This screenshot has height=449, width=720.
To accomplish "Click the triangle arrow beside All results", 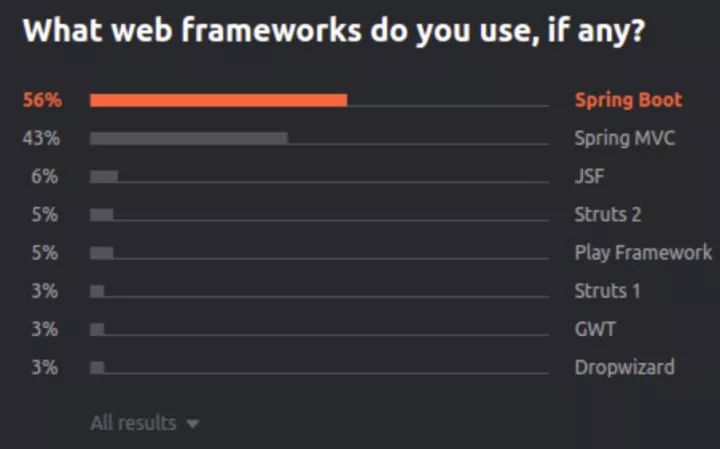I will click(192, 424).
